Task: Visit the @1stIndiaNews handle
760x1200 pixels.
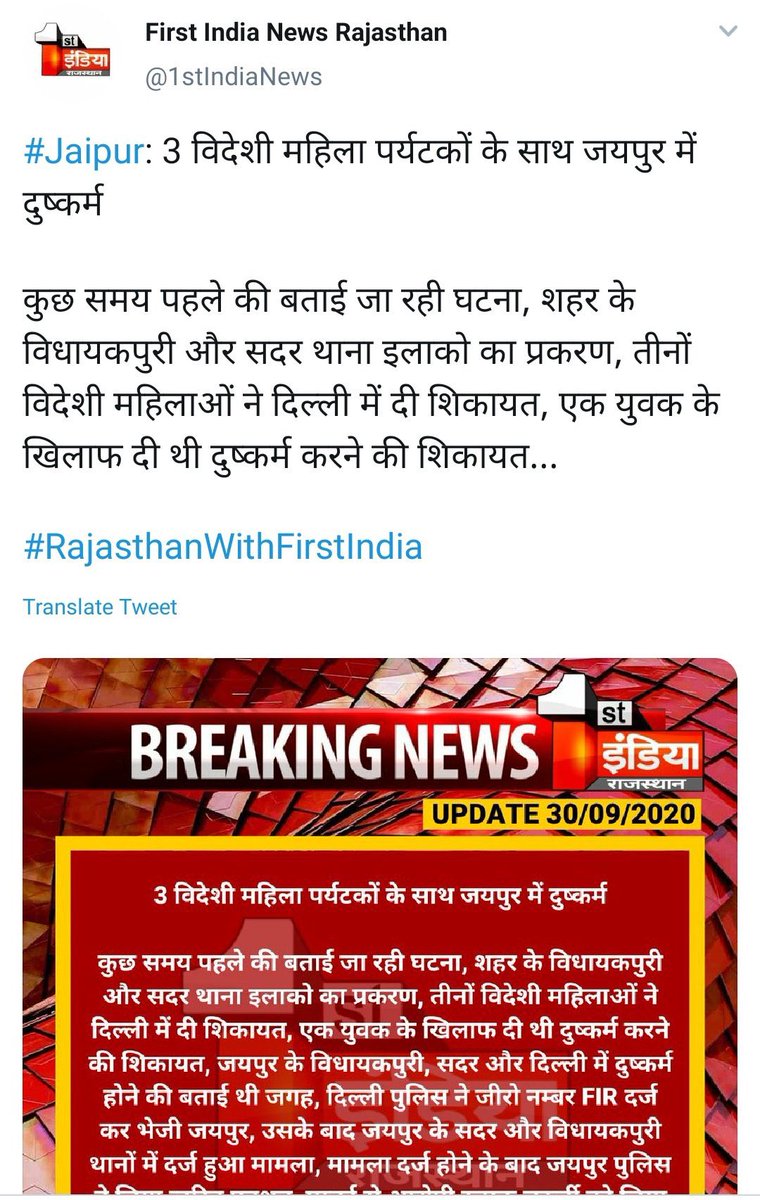Action: [x=234, y=76]
